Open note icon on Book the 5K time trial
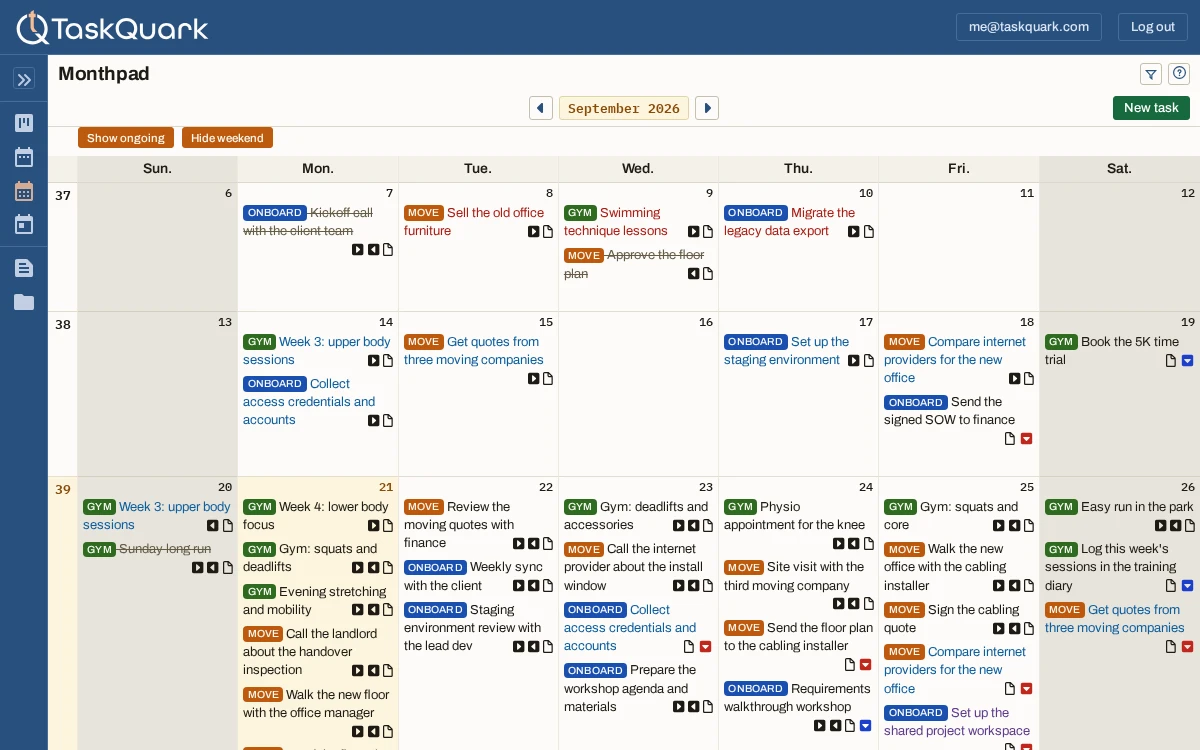1200x750 pixels. coord(1171,361)
